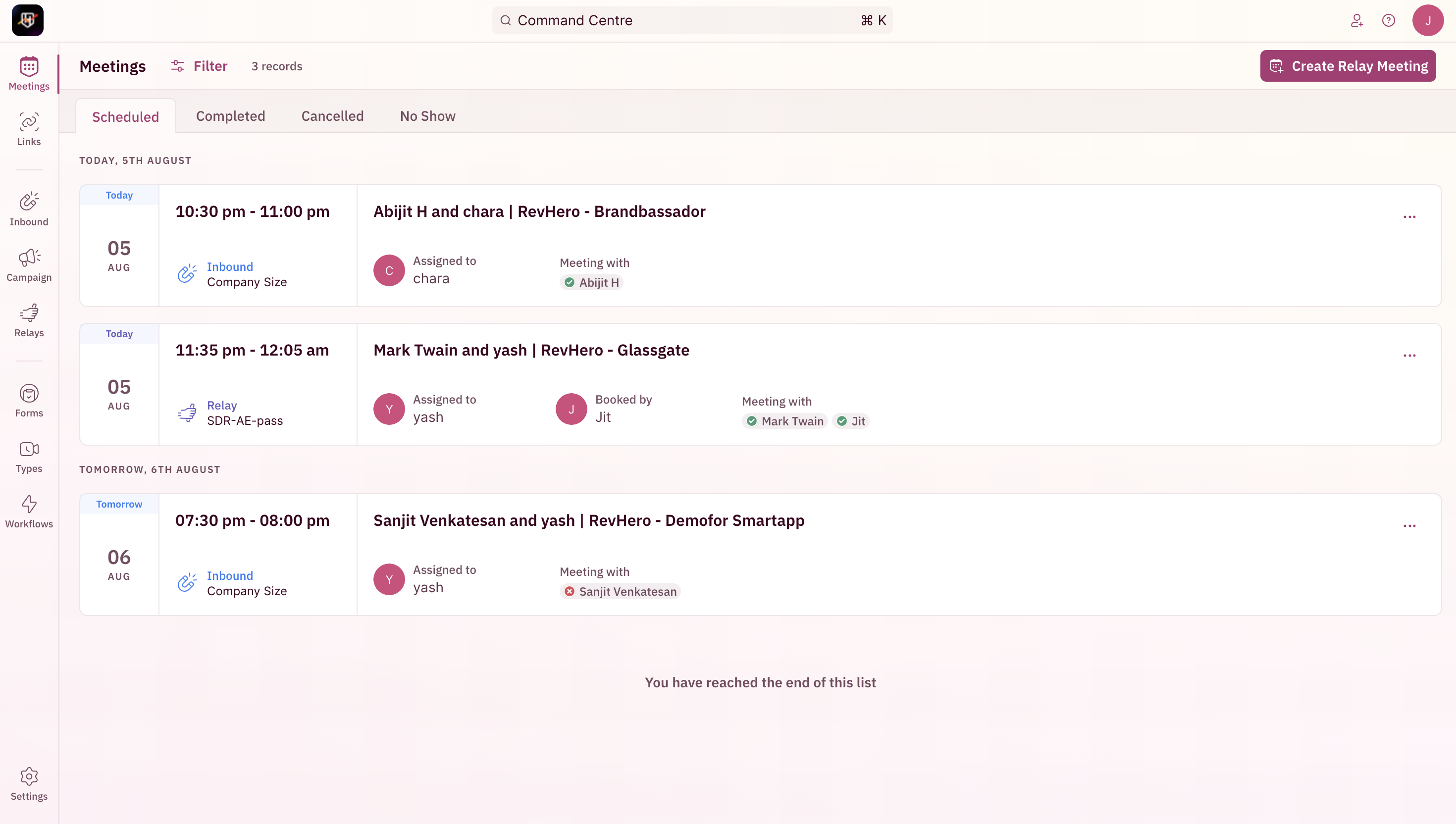Open the Campaign megaphone section
This screenshot has height=824, width=1456.
[29, 265]
